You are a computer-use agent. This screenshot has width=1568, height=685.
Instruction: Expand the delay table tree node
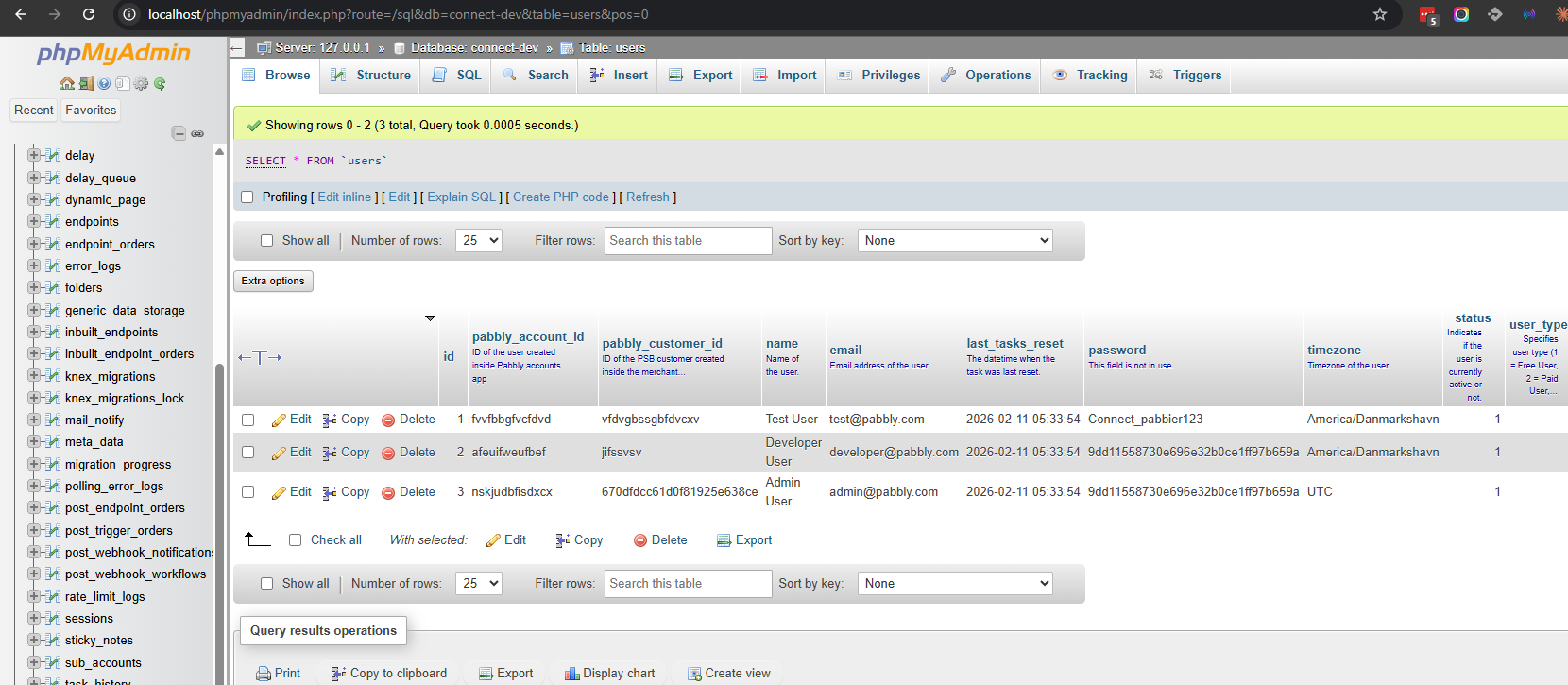(34, 155)
